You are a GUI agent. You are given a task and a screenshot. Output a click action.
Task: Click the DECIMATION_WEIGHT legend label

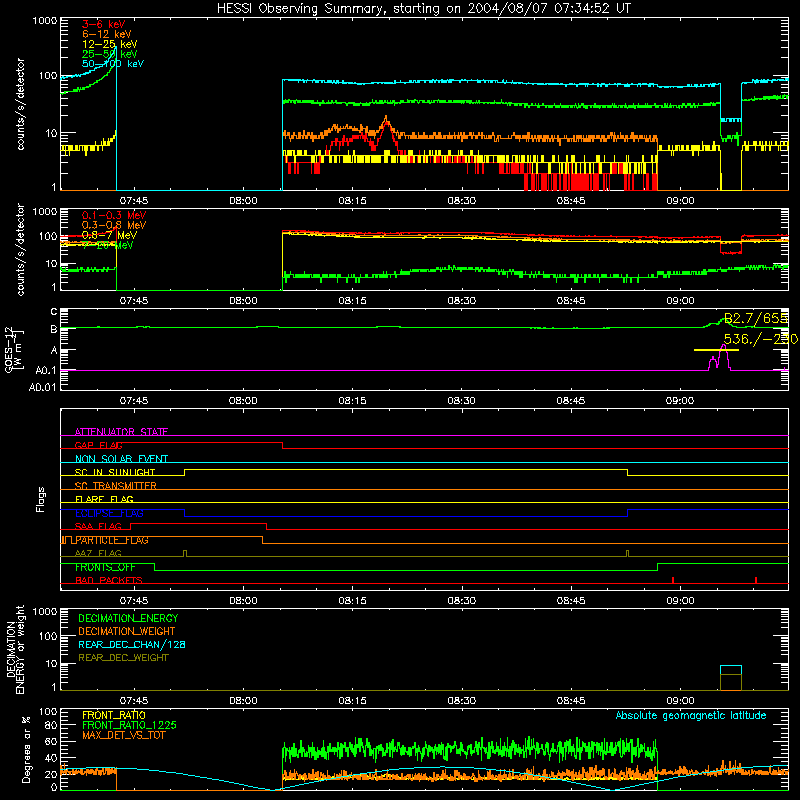point(127,631)
